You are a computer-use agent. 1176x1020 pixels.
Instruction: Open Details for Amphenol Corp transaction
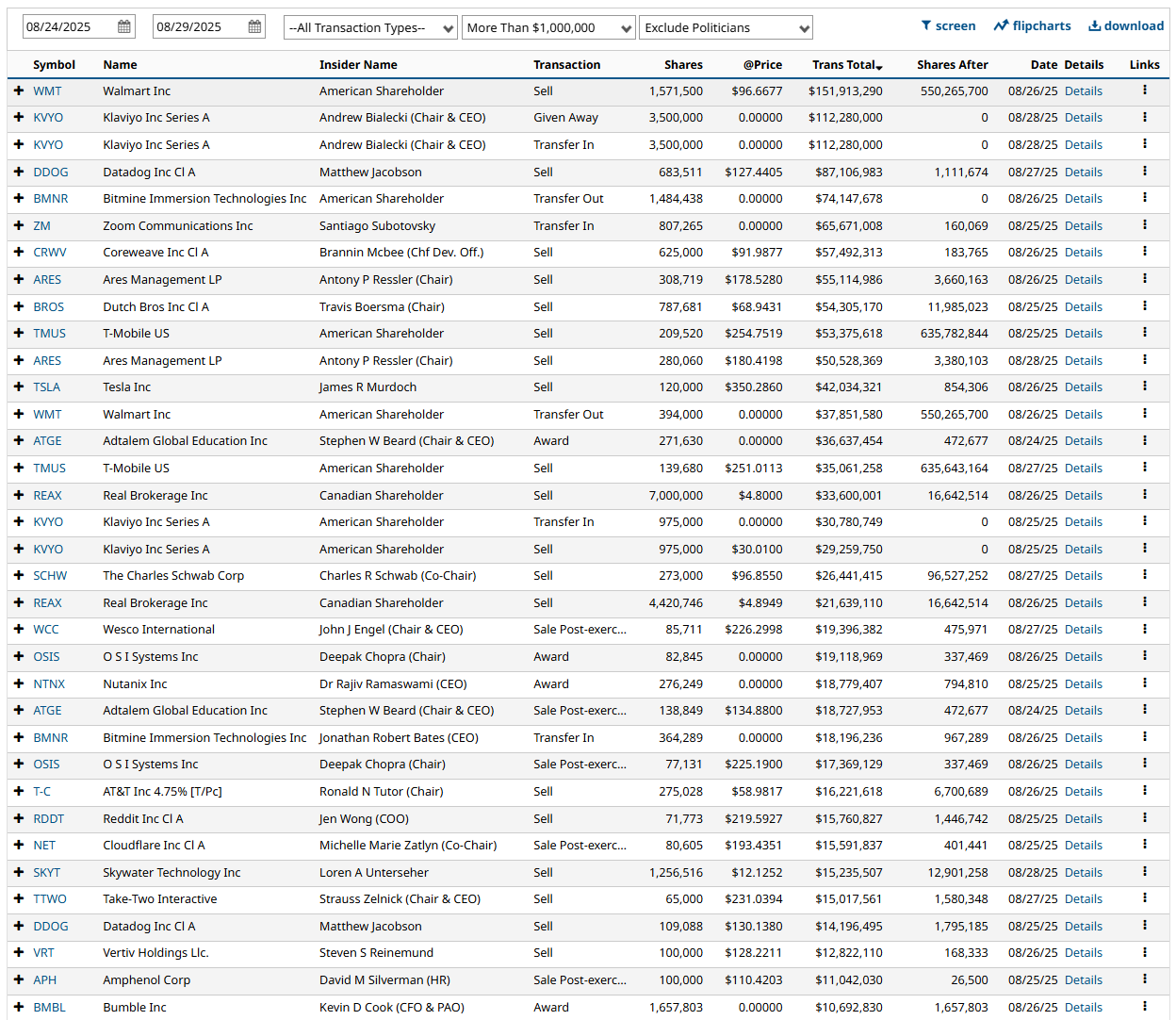click(1084, 979)
